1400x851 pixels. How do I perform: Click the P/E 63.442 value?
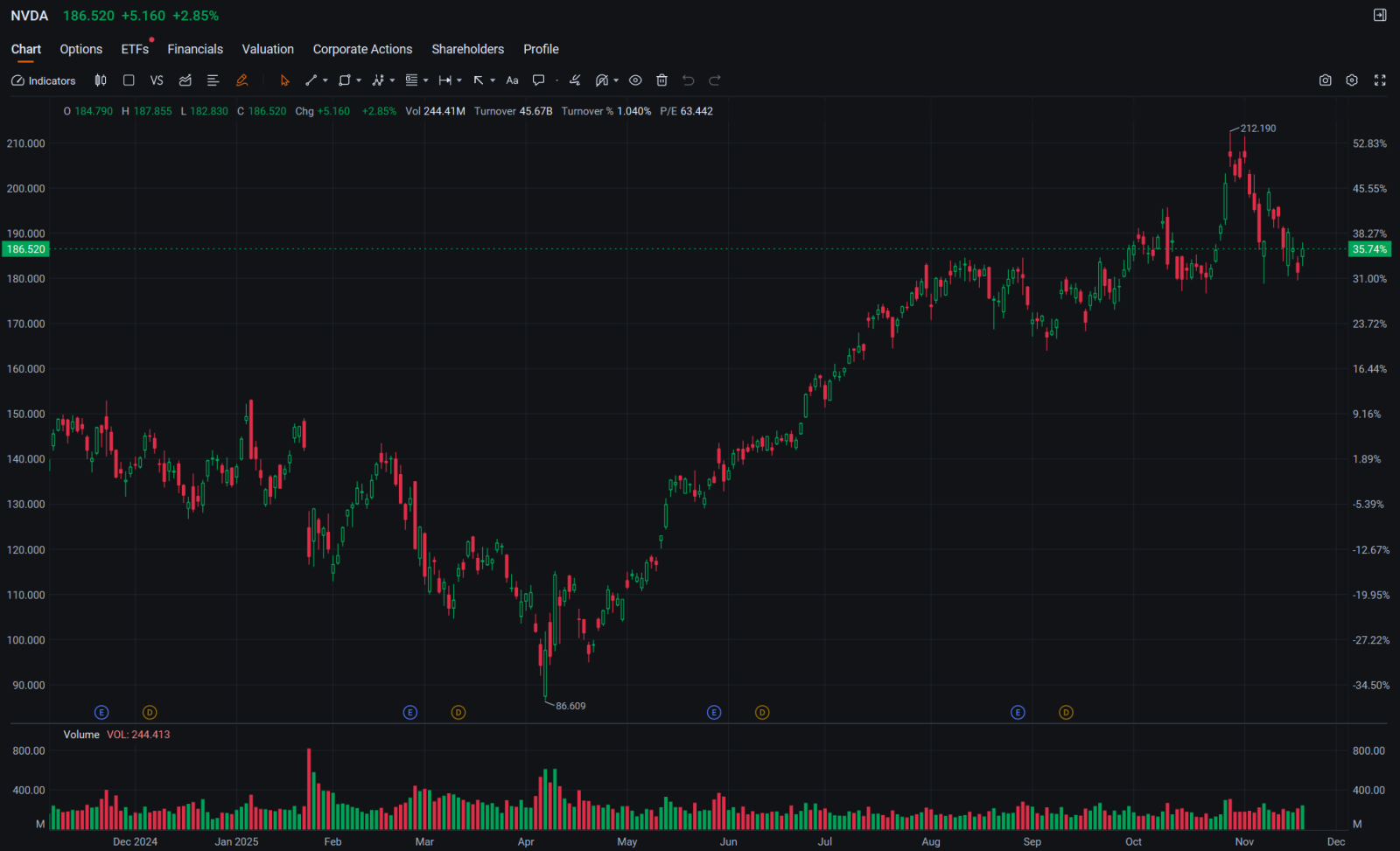coord(687,111)
